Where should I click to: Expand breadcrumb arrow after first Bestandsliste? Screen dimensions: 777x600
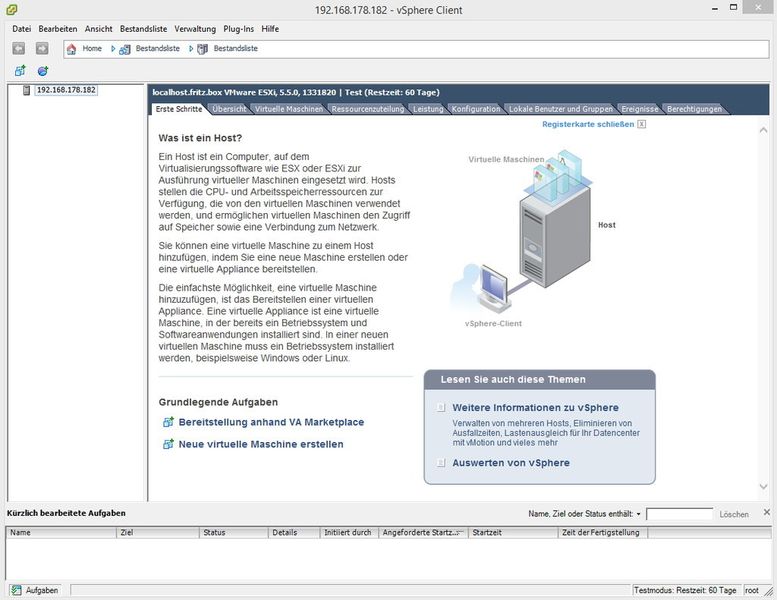[x=190, y=49]
